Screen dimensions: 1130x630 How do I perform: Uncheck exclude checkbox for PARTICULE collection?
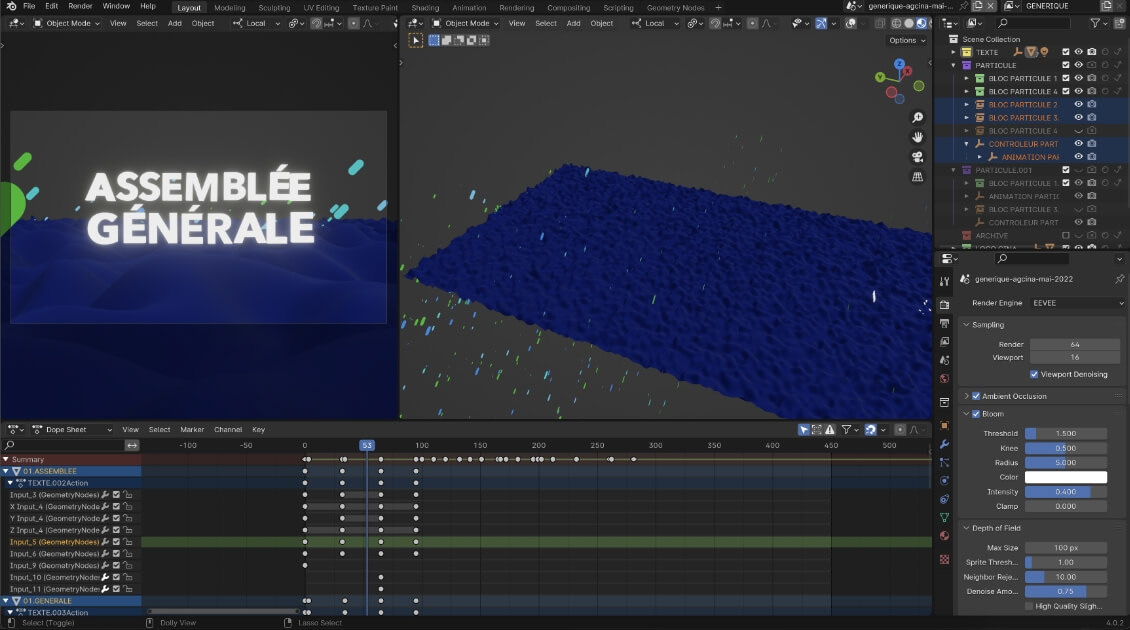point(1066,65)
